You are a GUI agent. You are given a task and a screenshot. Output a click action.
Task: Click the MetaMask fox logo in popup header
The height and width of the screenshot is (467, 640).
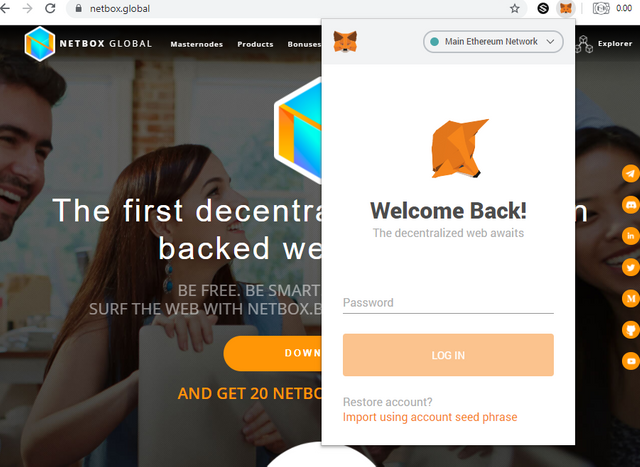point(345,42)
